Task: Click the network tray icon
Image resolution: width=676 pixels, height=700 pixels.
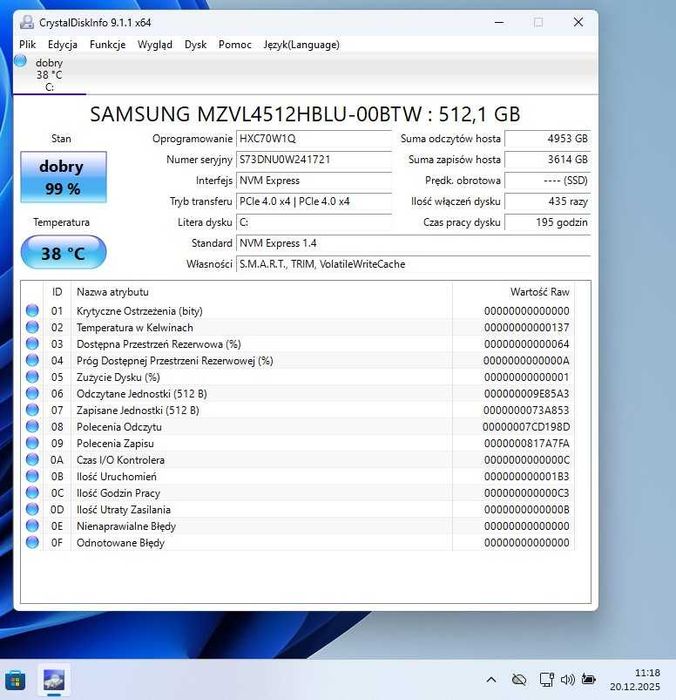Action: point(547,679)
